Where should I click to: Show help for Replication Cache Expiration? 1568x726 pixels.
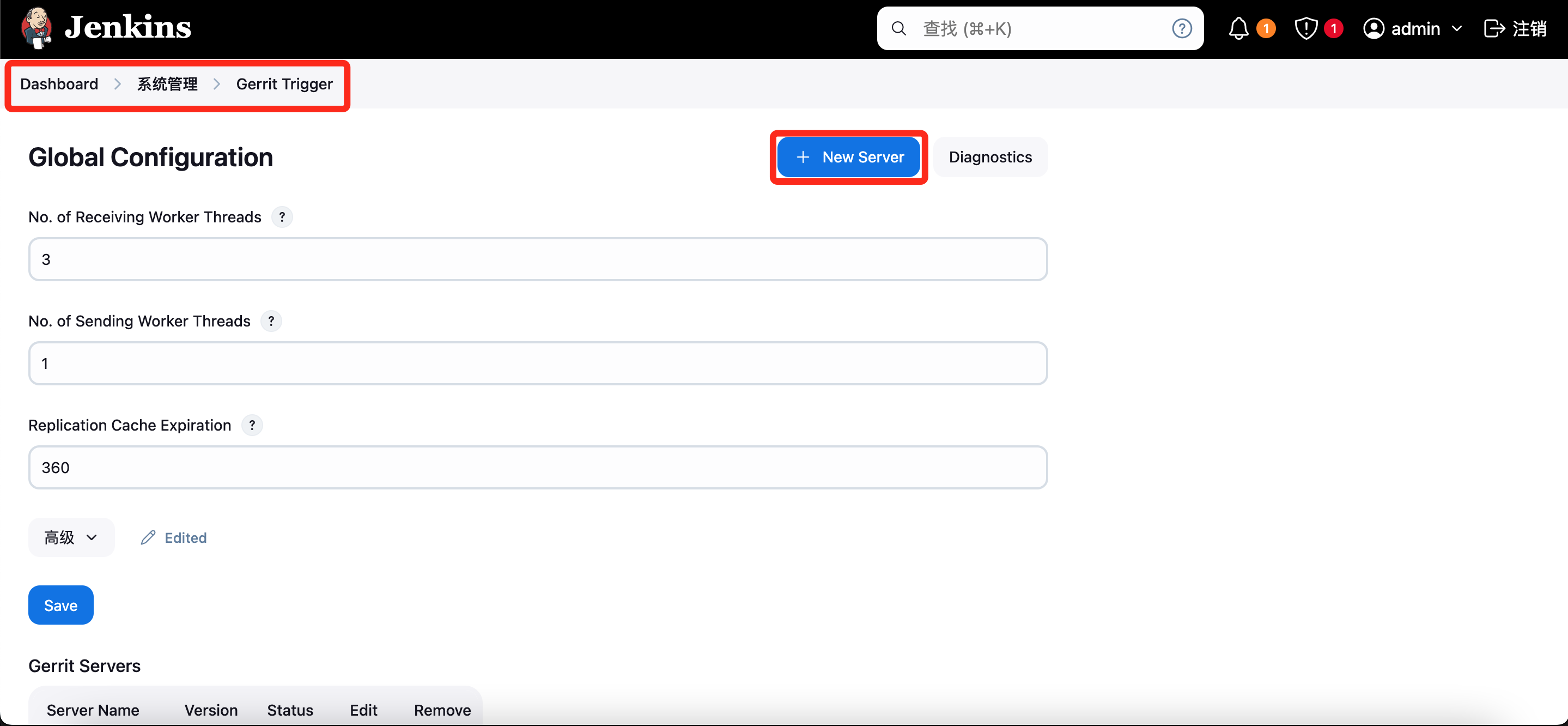[252, 426]
